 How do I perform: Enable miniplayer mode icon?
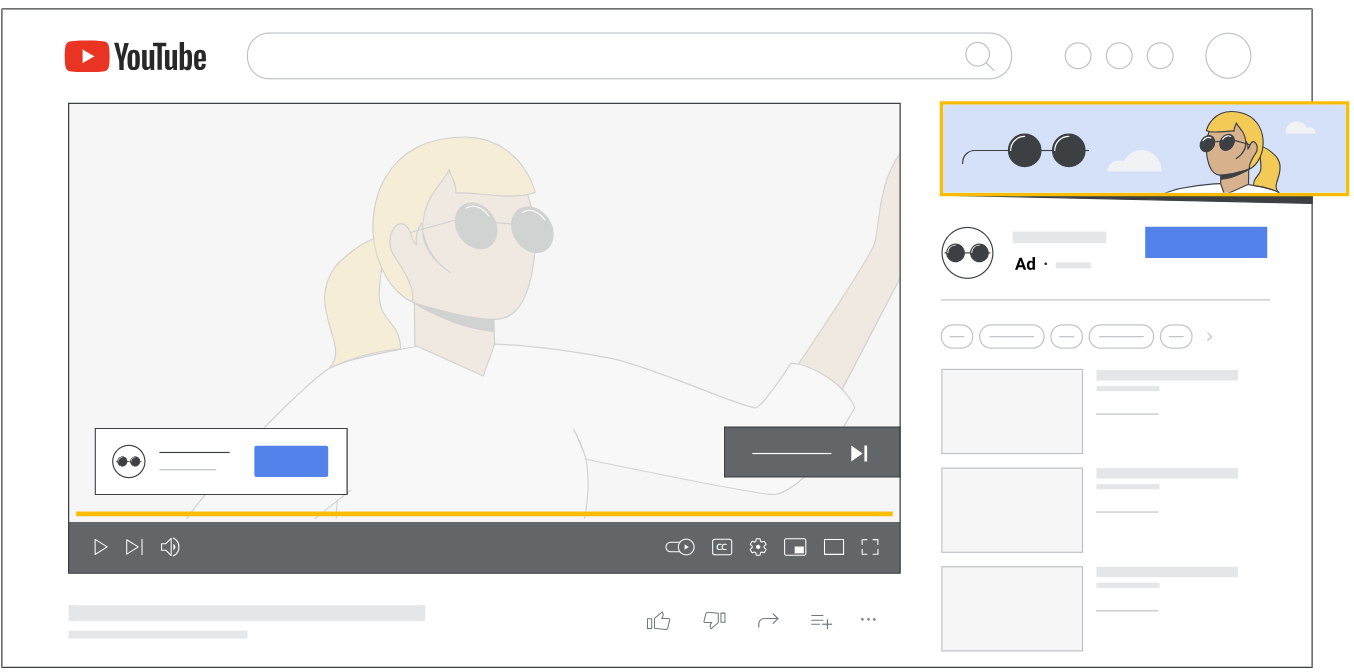(795, 547)
